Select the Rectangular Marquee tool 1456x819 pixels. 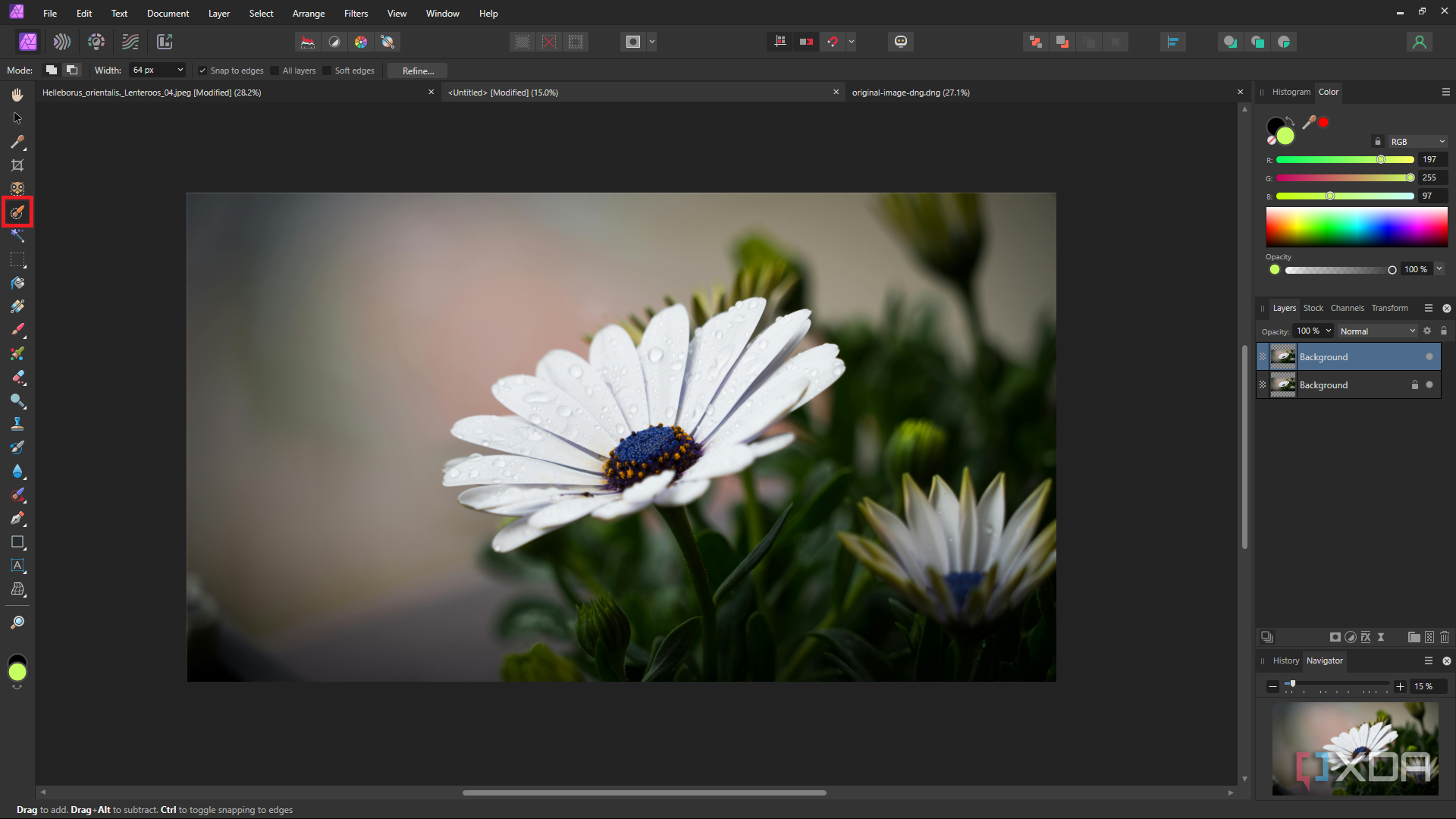pyautogui.click(x=17, y=259)
